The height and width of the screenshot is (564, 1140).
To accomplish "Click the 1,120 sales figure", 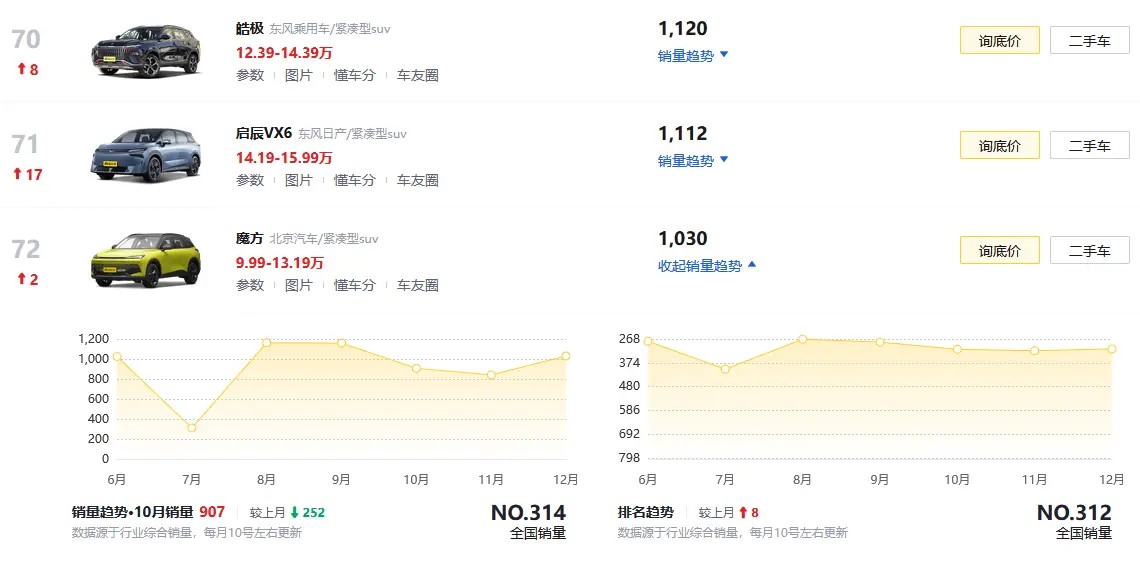I will point(683,29).
